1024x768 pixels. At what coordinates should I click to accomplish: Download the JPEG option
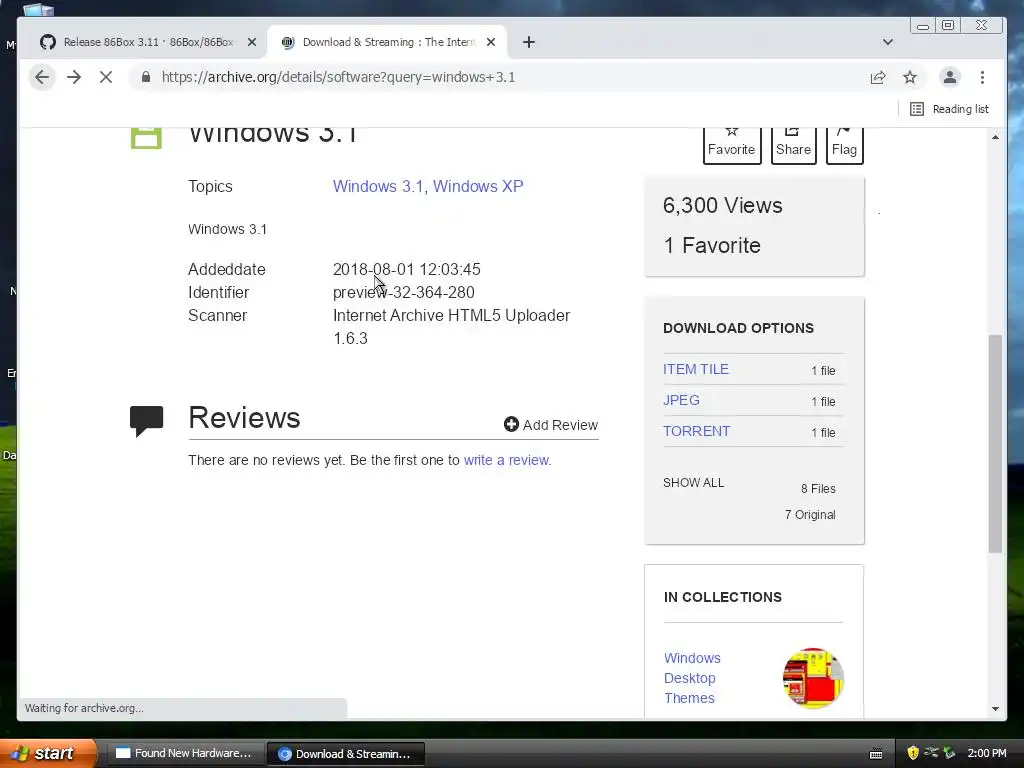tap(681, 400)
